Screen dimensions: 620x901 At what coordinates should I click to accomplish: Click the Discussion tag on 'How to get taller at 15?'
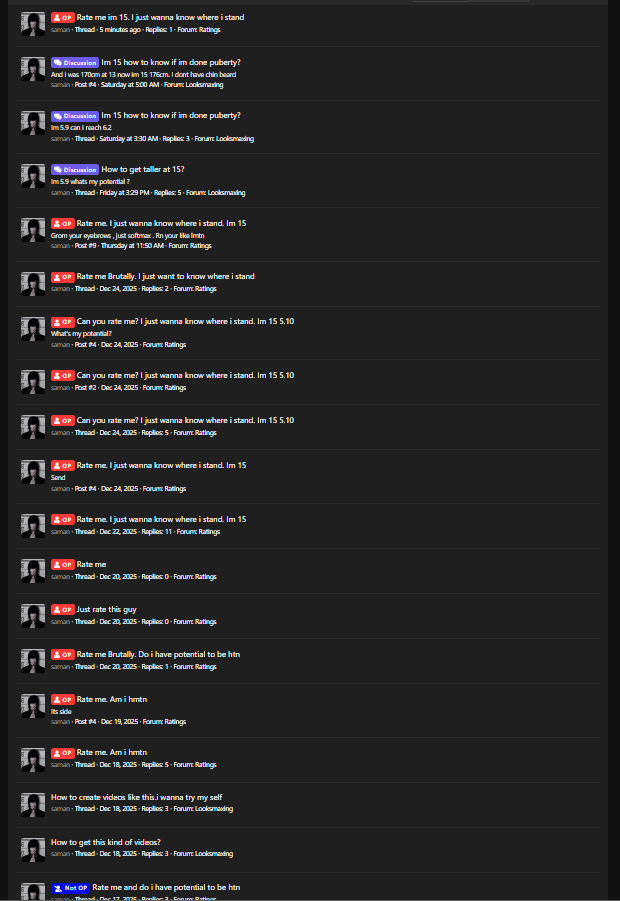[x=75, y=170]
